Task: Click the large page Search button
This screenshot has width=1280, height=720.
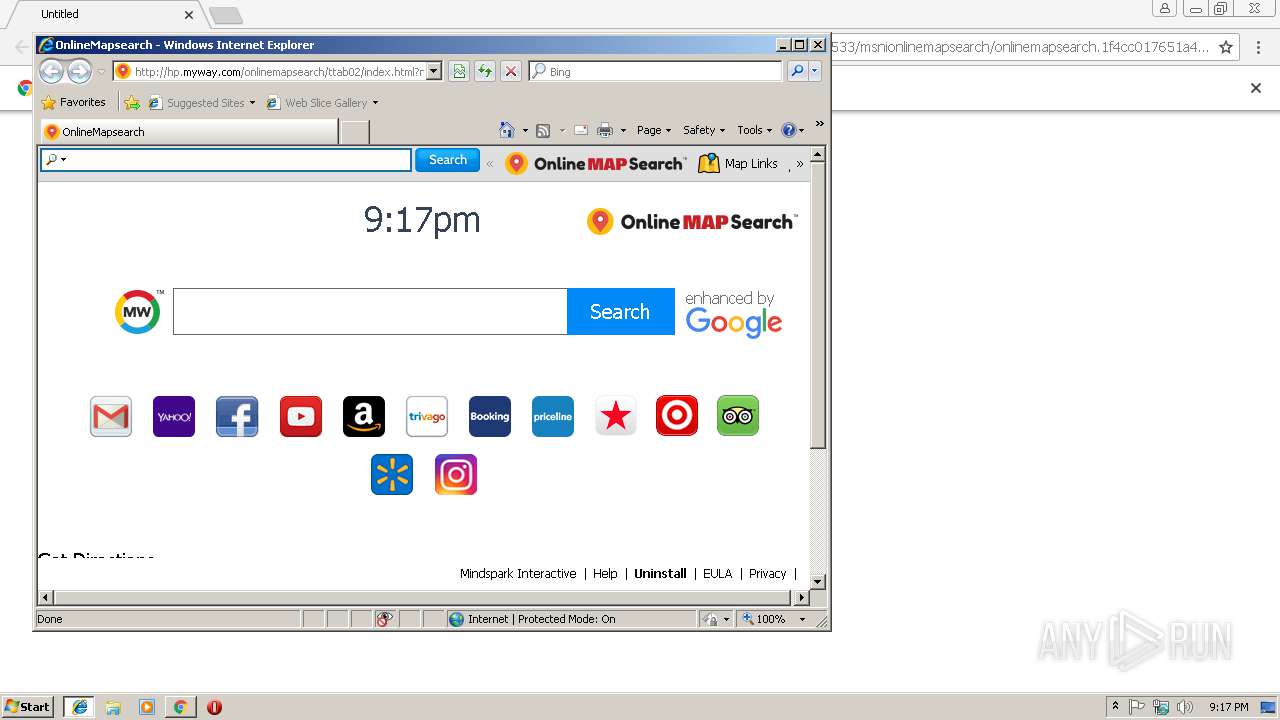Action: point(620,312)
